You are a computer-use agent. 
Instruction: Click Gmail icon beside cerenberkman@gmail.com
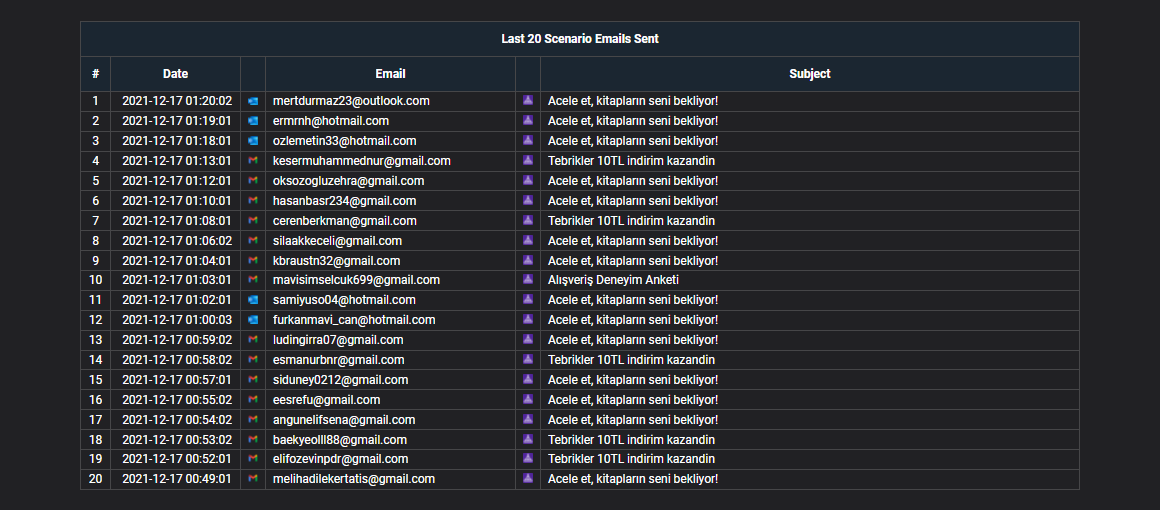[253, 221]
